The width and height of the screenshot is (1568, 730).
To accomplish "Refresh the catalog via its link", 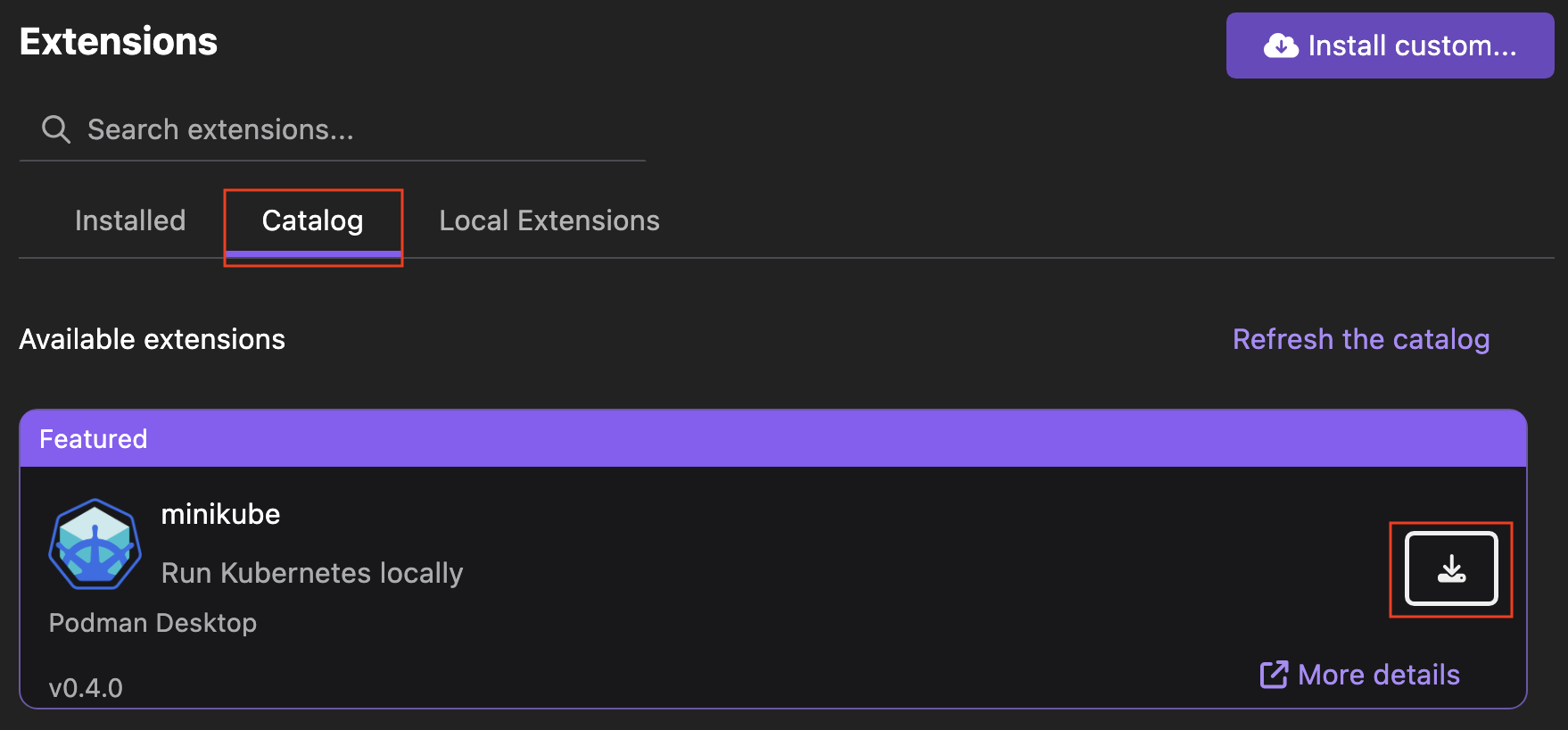I will click(x=1361, y=339).
